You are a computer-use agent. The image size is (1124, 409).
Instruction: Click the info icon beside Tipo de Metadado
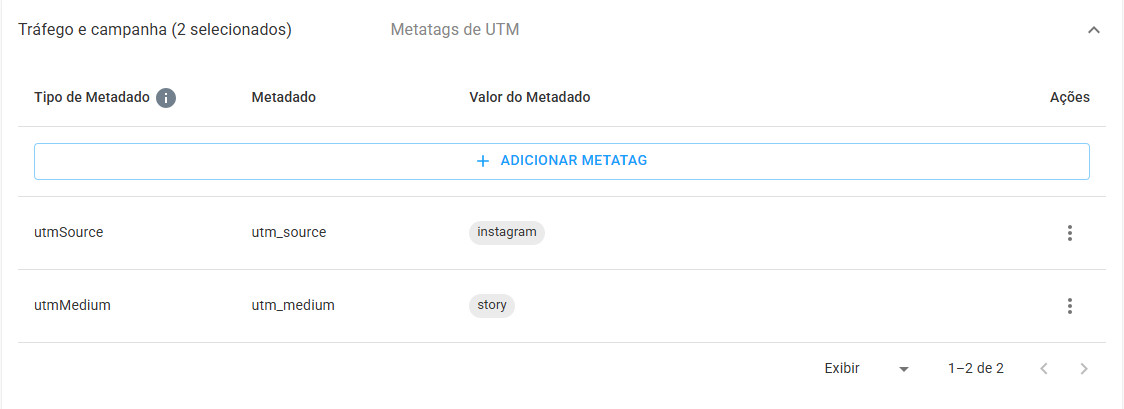point(166,97)
